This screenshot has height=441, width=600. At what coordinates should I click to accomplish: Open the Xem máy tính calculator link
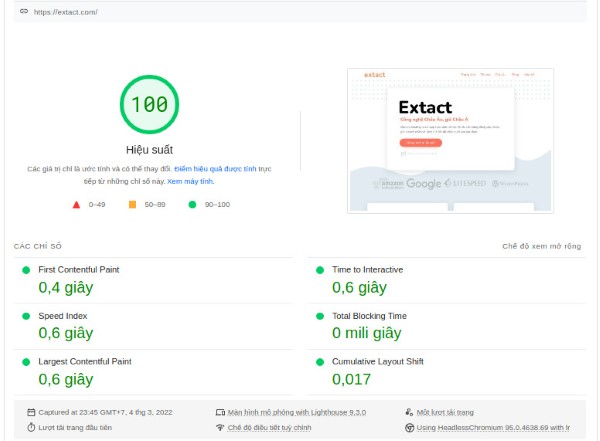point(189,182)
